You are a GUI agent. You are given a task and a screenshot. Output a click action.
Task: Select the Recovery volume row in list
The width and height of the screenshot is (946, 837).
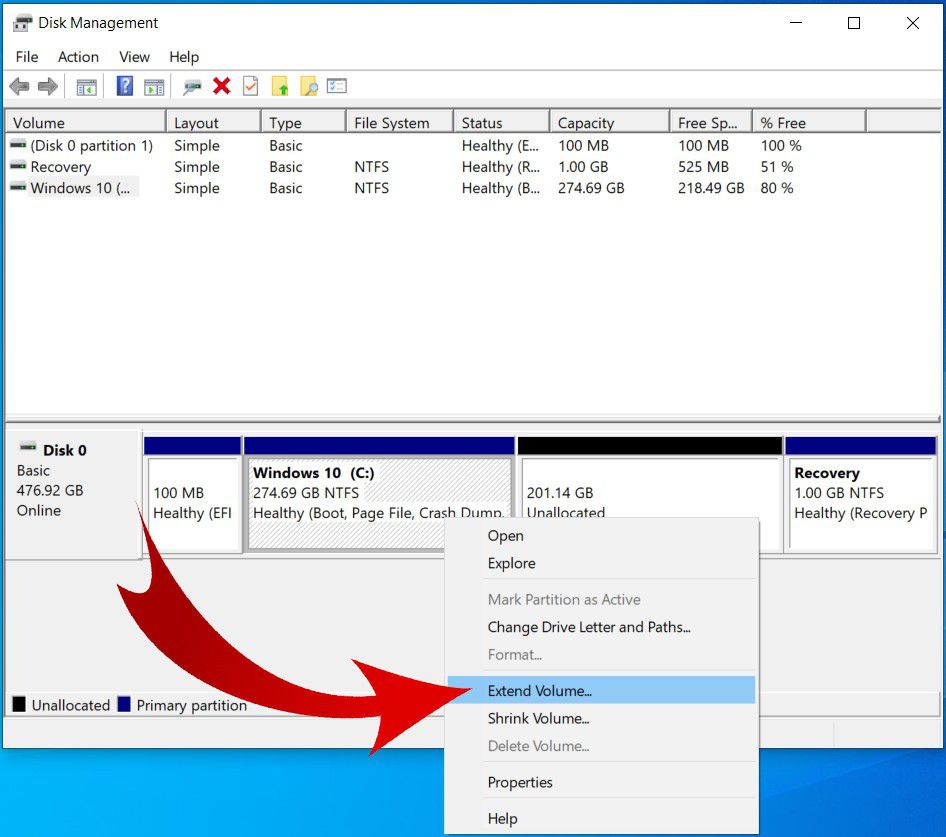pos(60,167)
